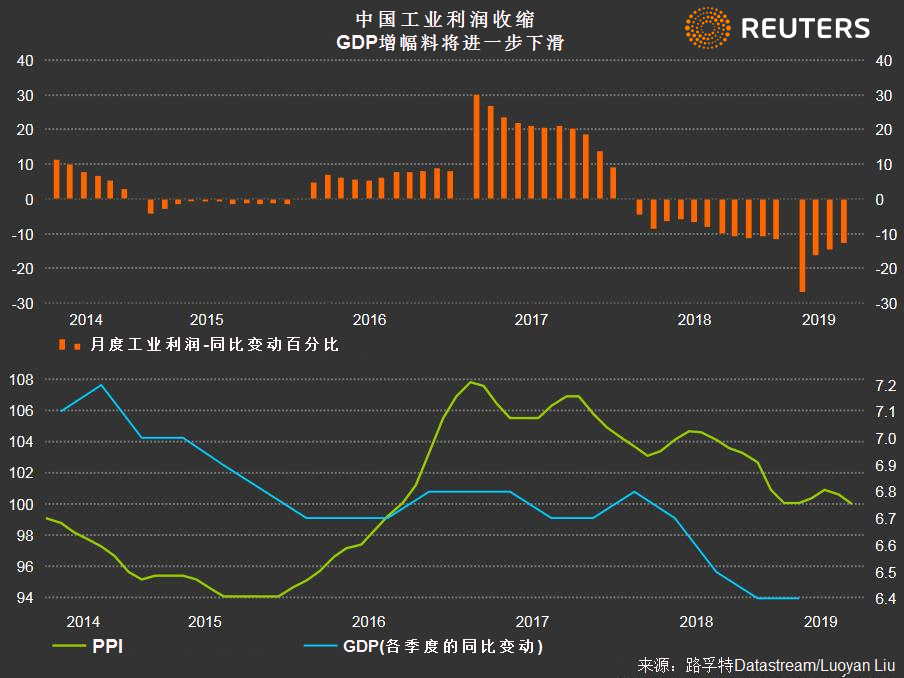Click the 102 value on the PPI axis
Viewport: 904px width, 678px height.
click(x=21, y=473)
